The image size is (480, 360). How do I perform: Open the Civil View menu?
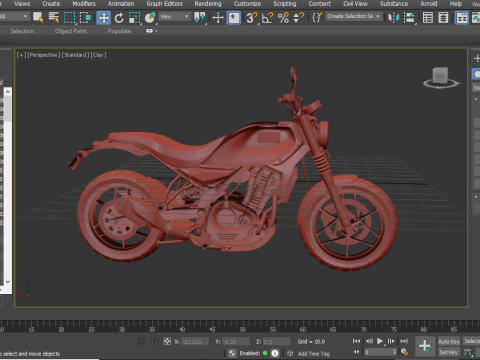coord(355,4)
